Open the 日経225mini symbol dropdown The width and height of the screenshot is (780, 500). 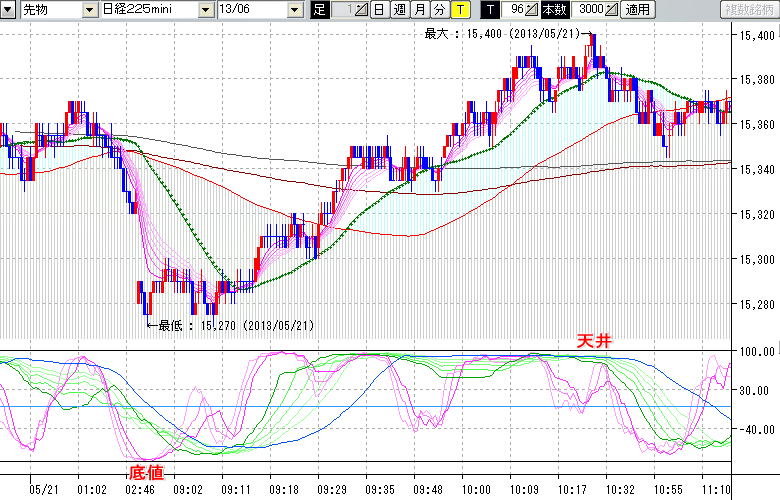coord(205,10)
